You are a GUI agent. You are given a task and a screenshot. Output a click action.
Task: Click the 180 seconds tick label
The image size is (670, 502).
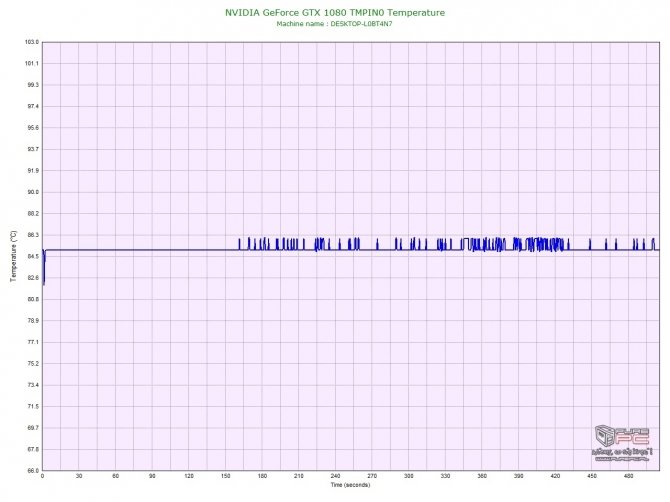coord(262,476)
